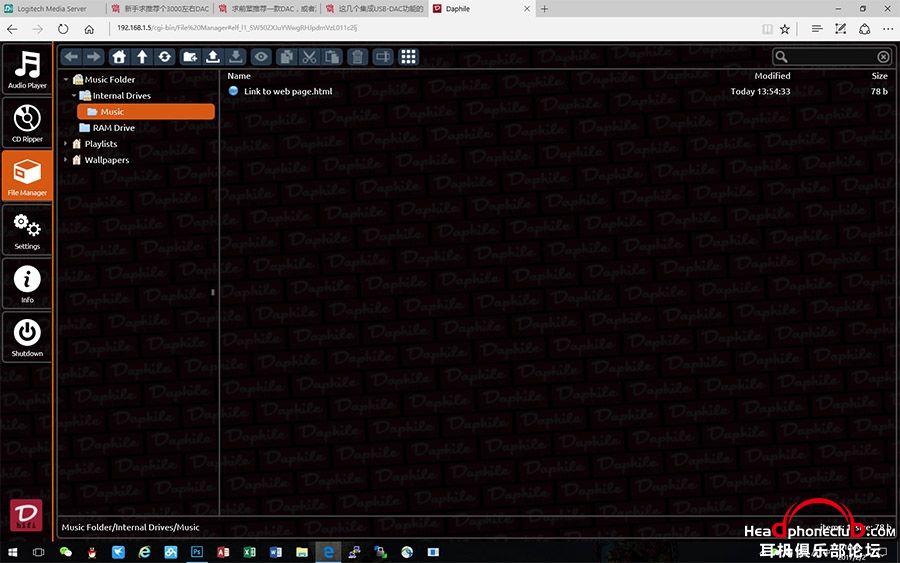This screenshot has height=563, width=900.
Task: Open the CD Ripper section
Action: [27, 122]
